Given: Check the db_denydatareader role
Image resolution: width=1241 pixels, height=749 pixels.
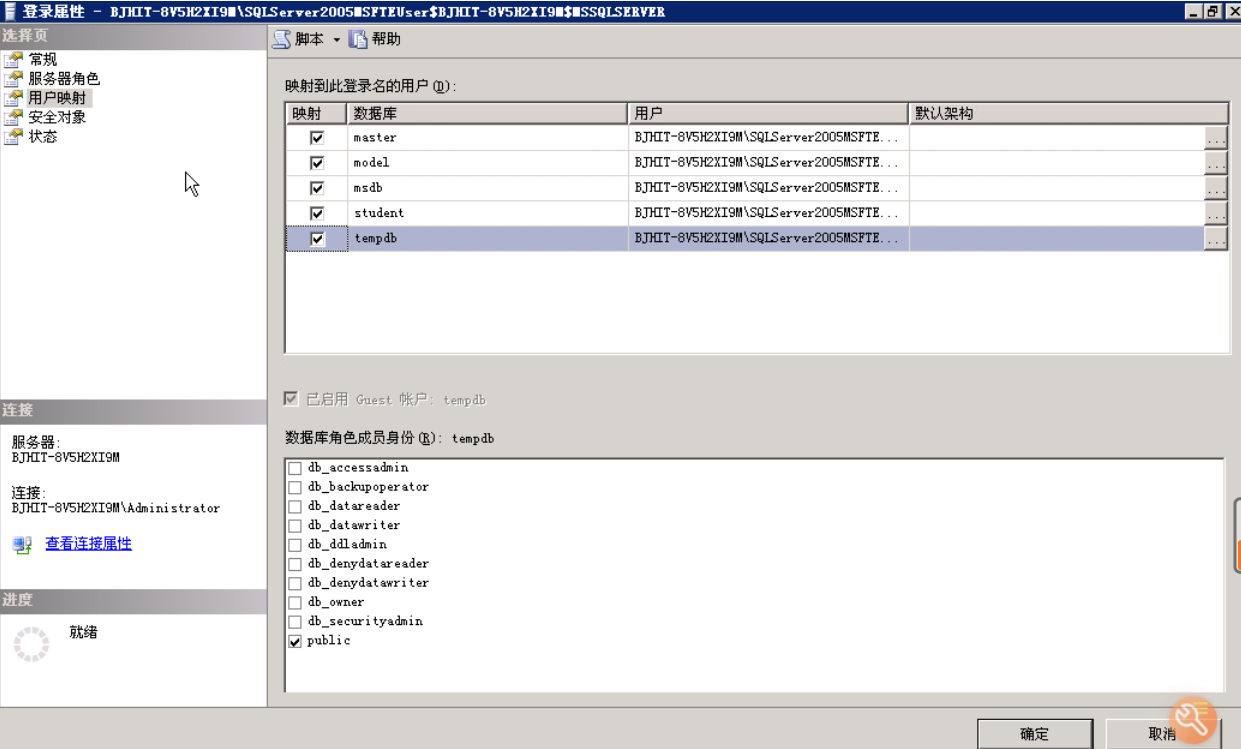Looking at the screenshot, I should [295, 564].
